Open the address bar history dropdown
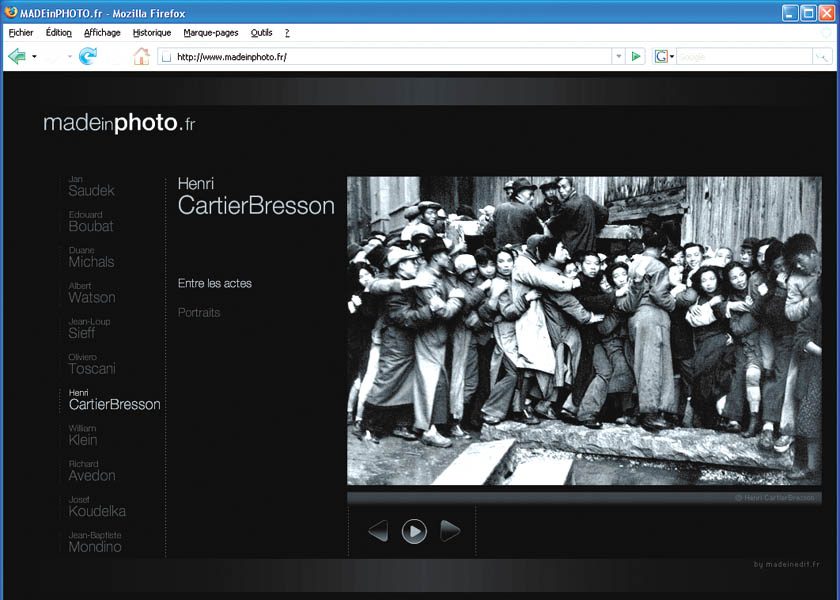Image resolution: width=840 pixels, height=600 pixels. tap(618, 56)
